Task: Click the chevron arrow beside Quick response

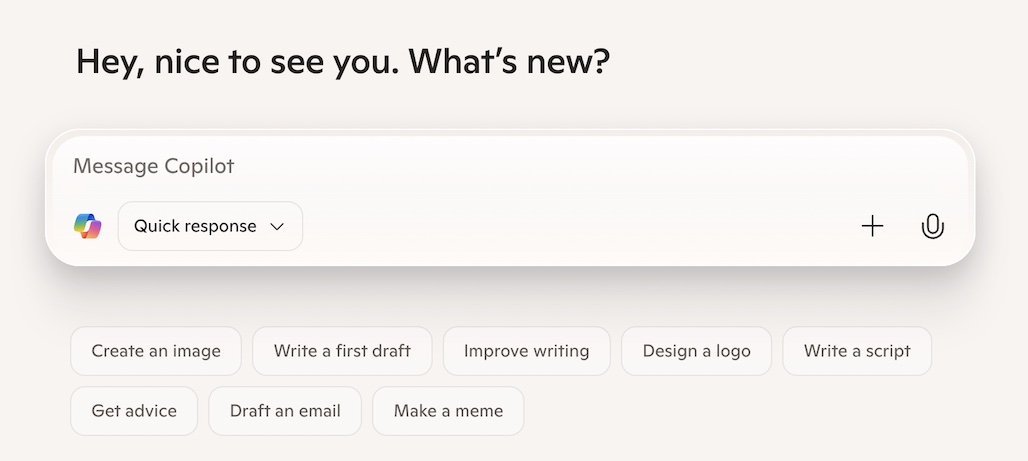Action: 278,227
